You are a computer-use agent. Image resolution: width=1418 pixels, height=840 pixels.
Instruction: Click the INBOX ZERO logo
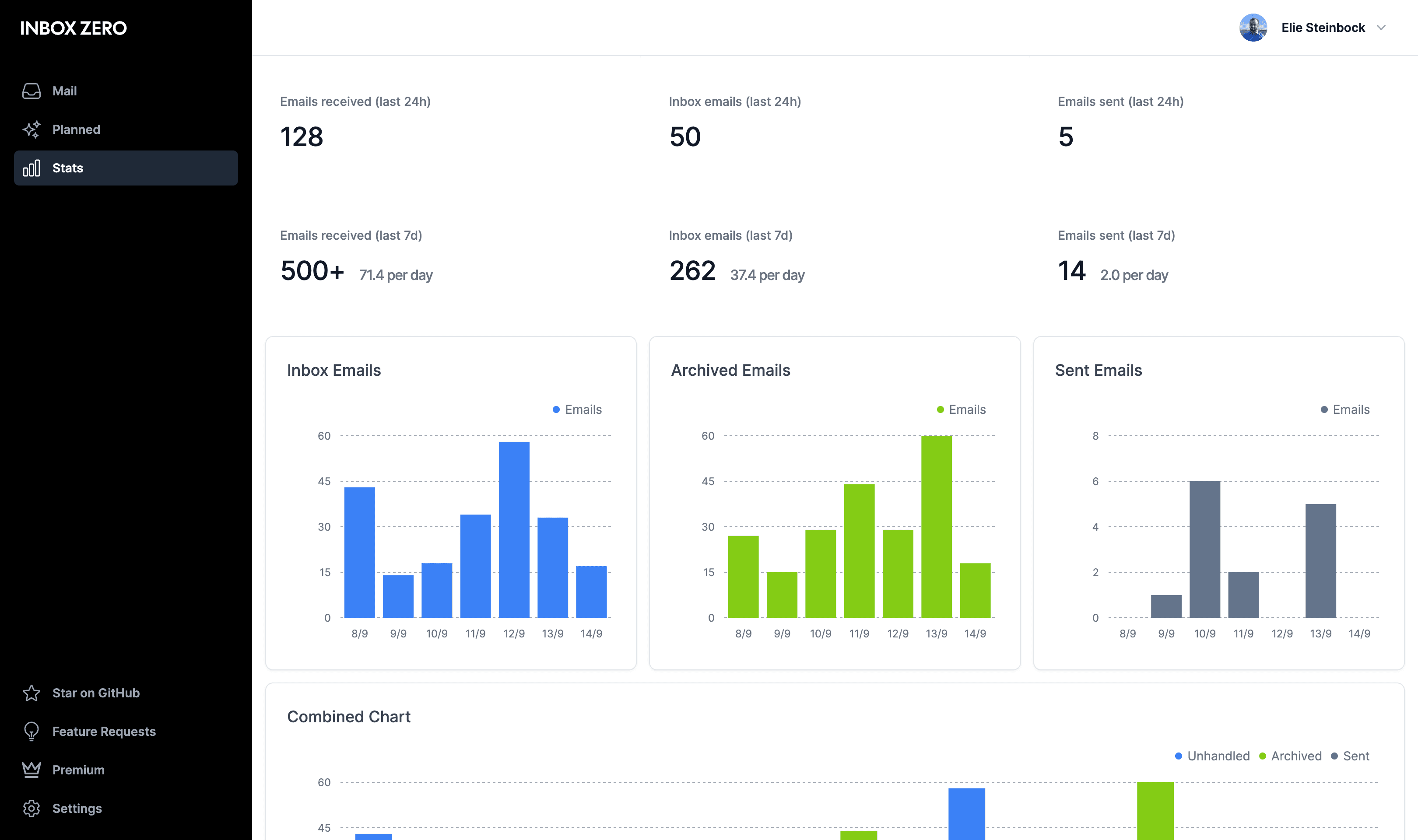pyautogui.click(x=74, y=28)
